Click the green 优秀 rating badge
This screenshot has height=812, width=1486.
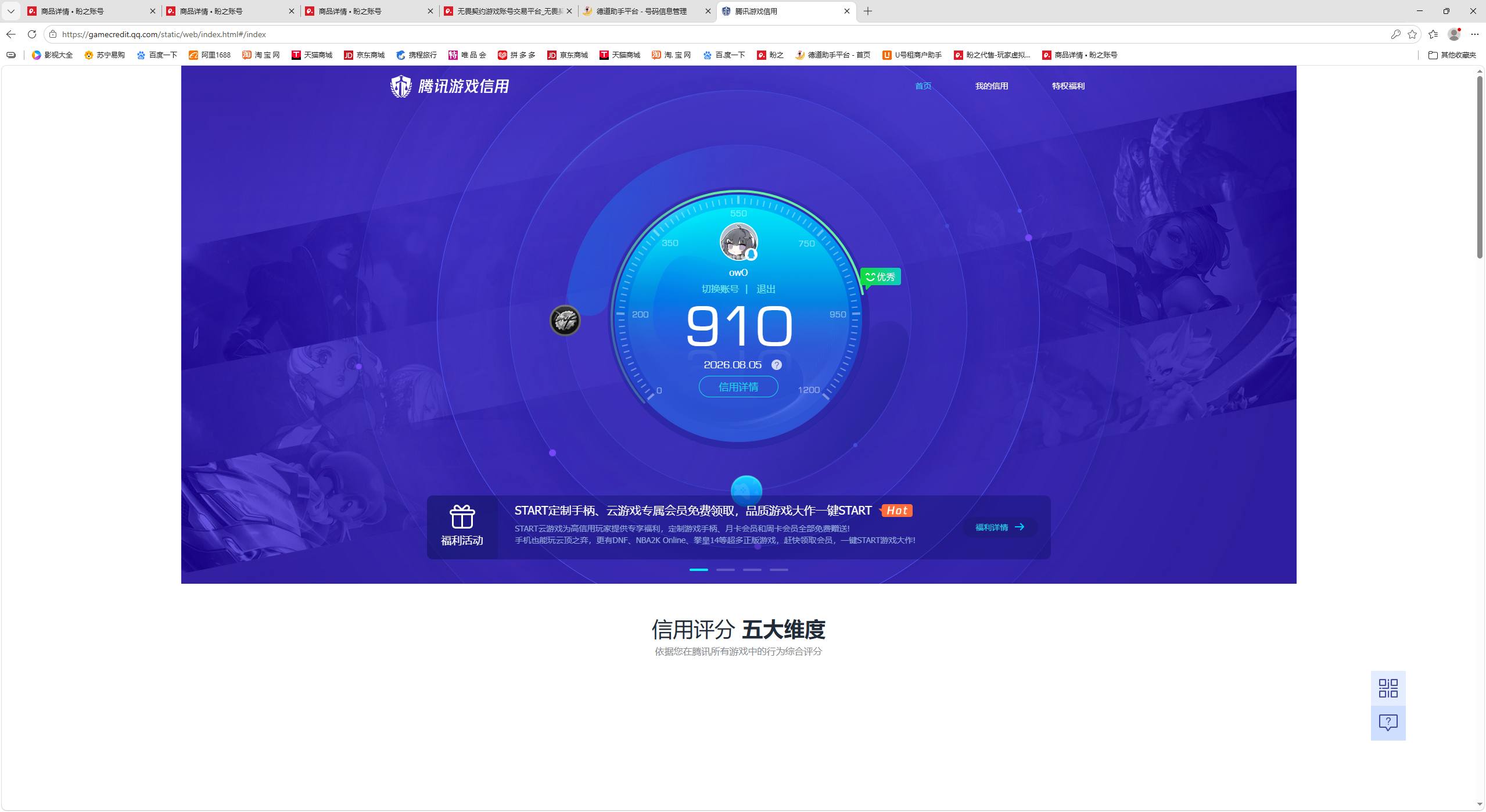(x=881, y=277)
